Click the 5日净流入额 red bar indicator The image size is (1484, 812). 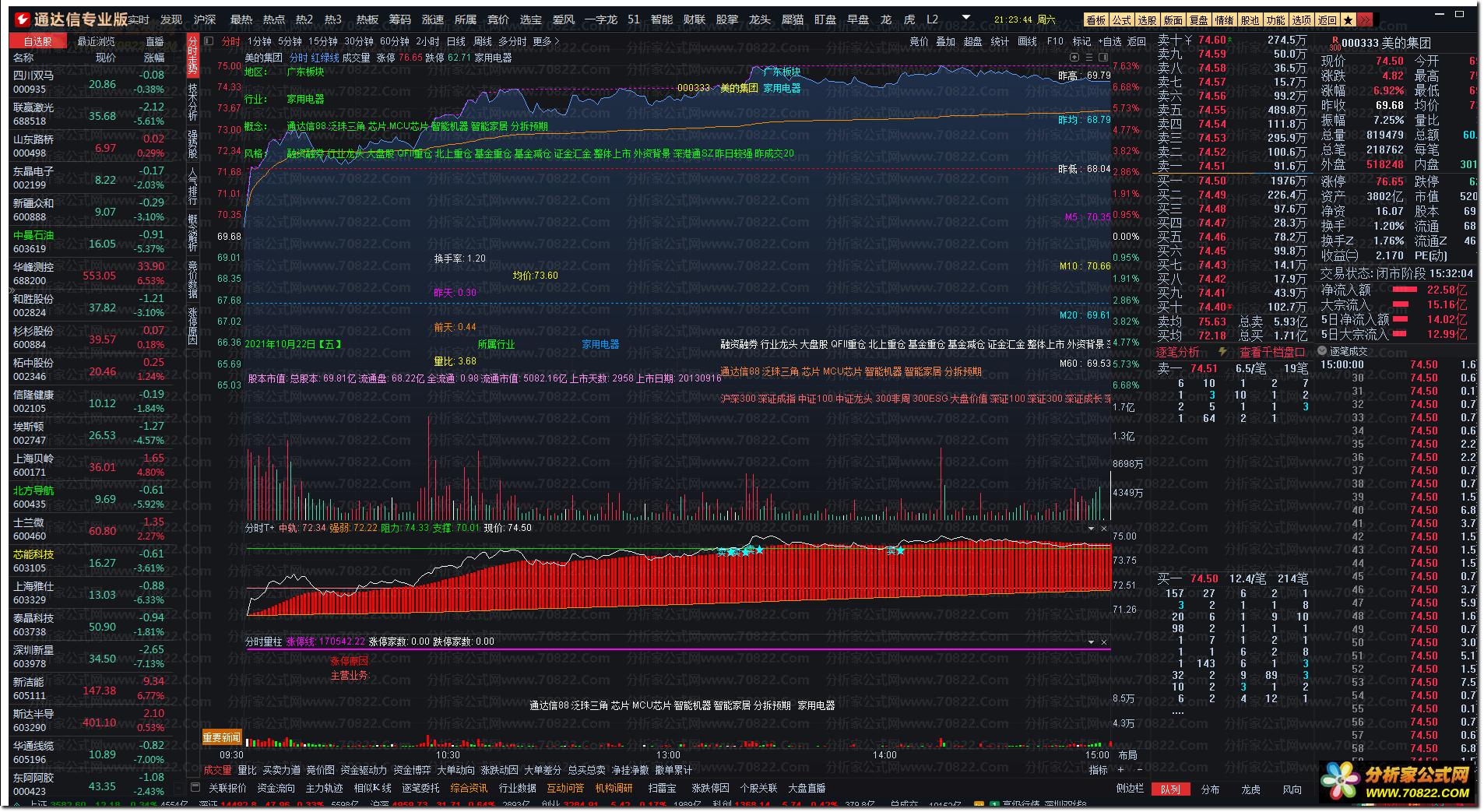coord(1401,319)
